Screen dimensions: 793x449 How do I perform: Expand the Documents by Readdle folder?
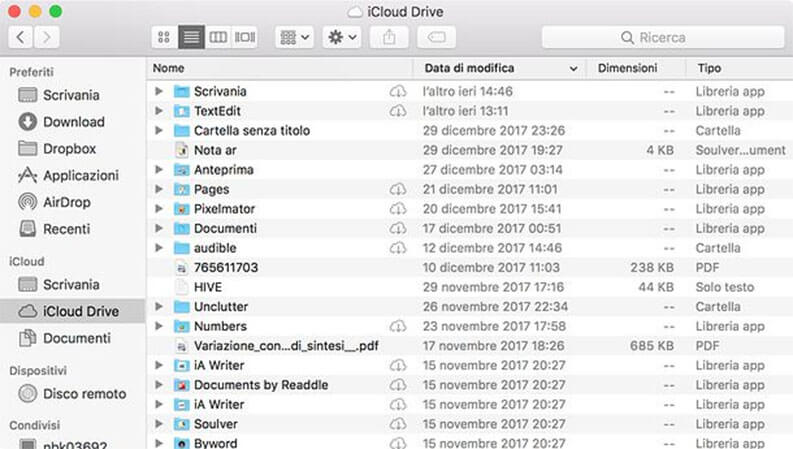point(159,385)
